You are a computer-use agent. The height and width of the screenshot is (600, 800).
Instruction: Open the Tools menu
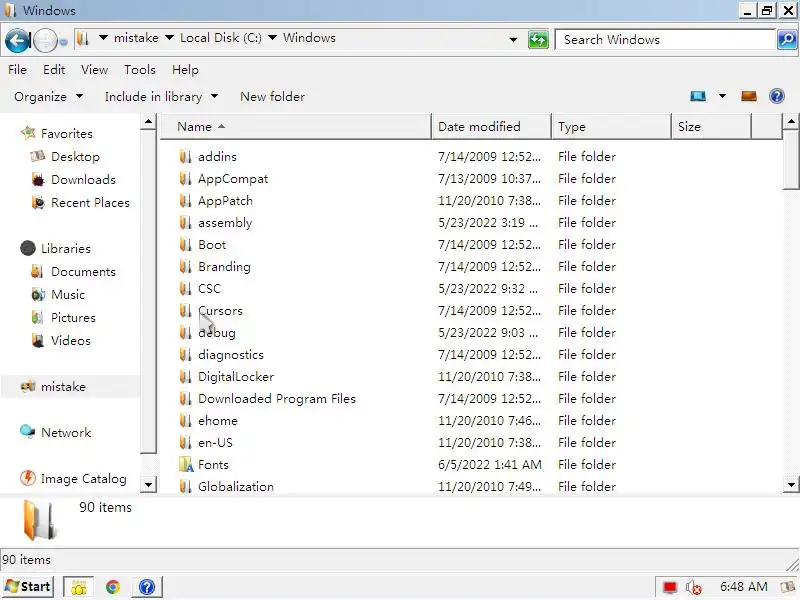click(140, 69)
